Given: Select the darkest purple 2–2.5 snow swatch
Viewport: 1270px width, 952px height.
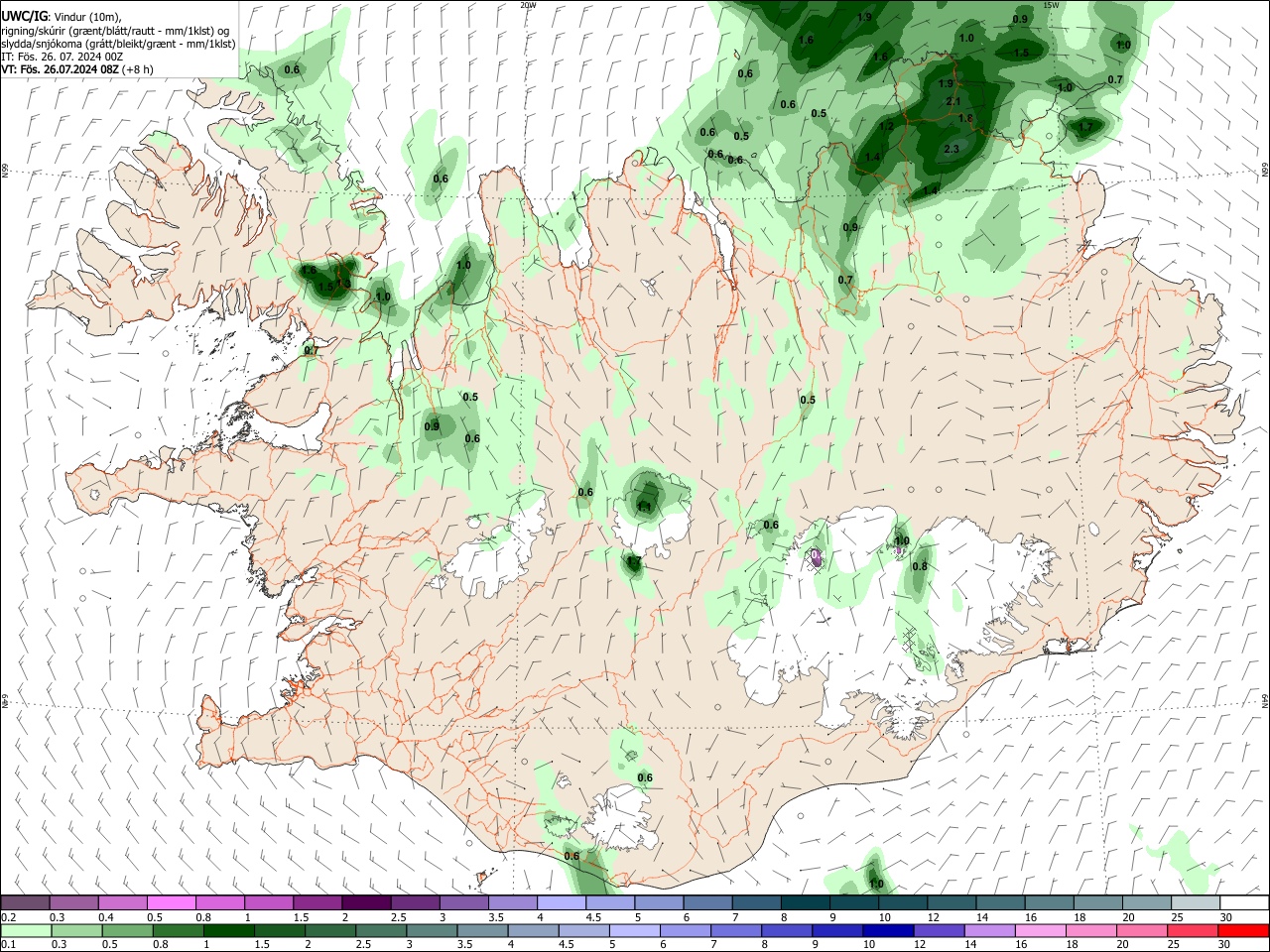Looking at the screenshot, I should tap(366, 902).
